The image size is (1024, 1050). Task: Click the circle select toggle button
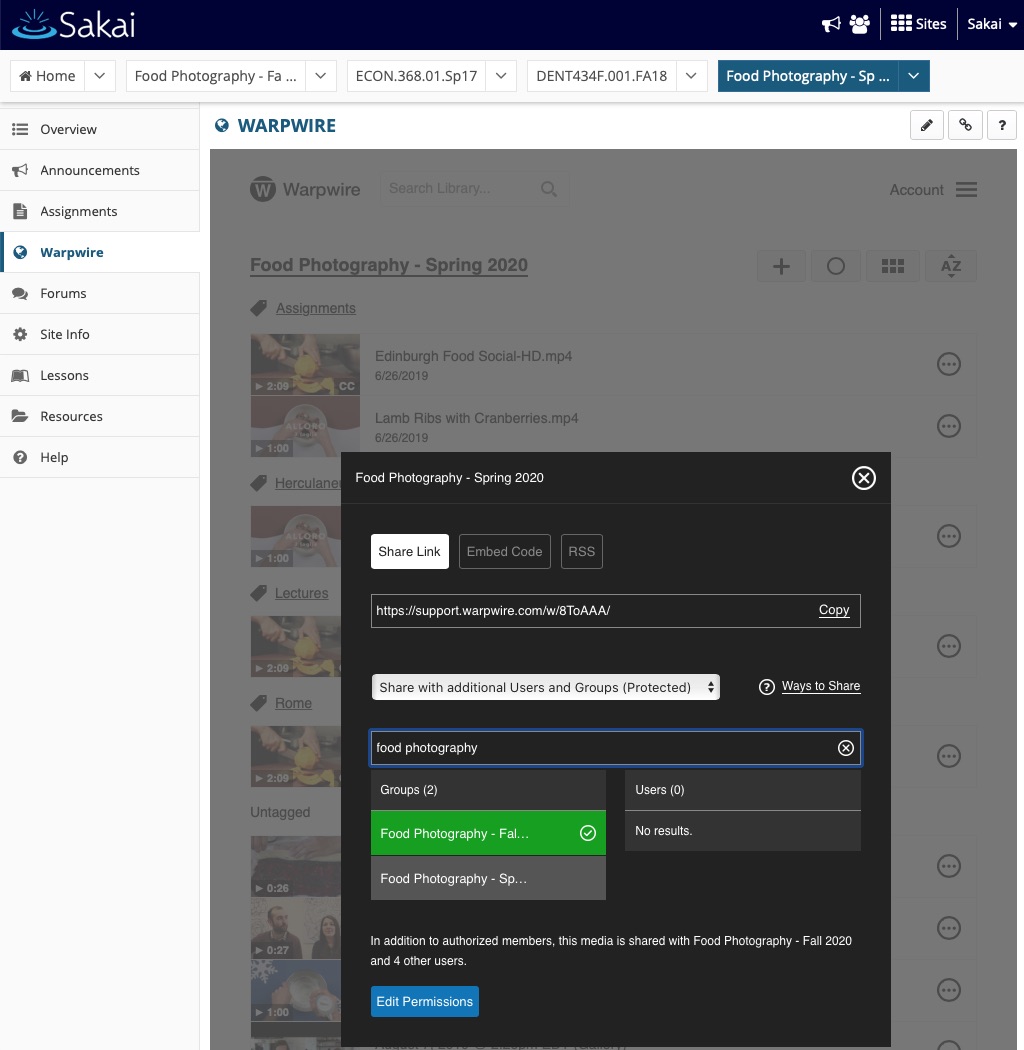pos(836,267)
